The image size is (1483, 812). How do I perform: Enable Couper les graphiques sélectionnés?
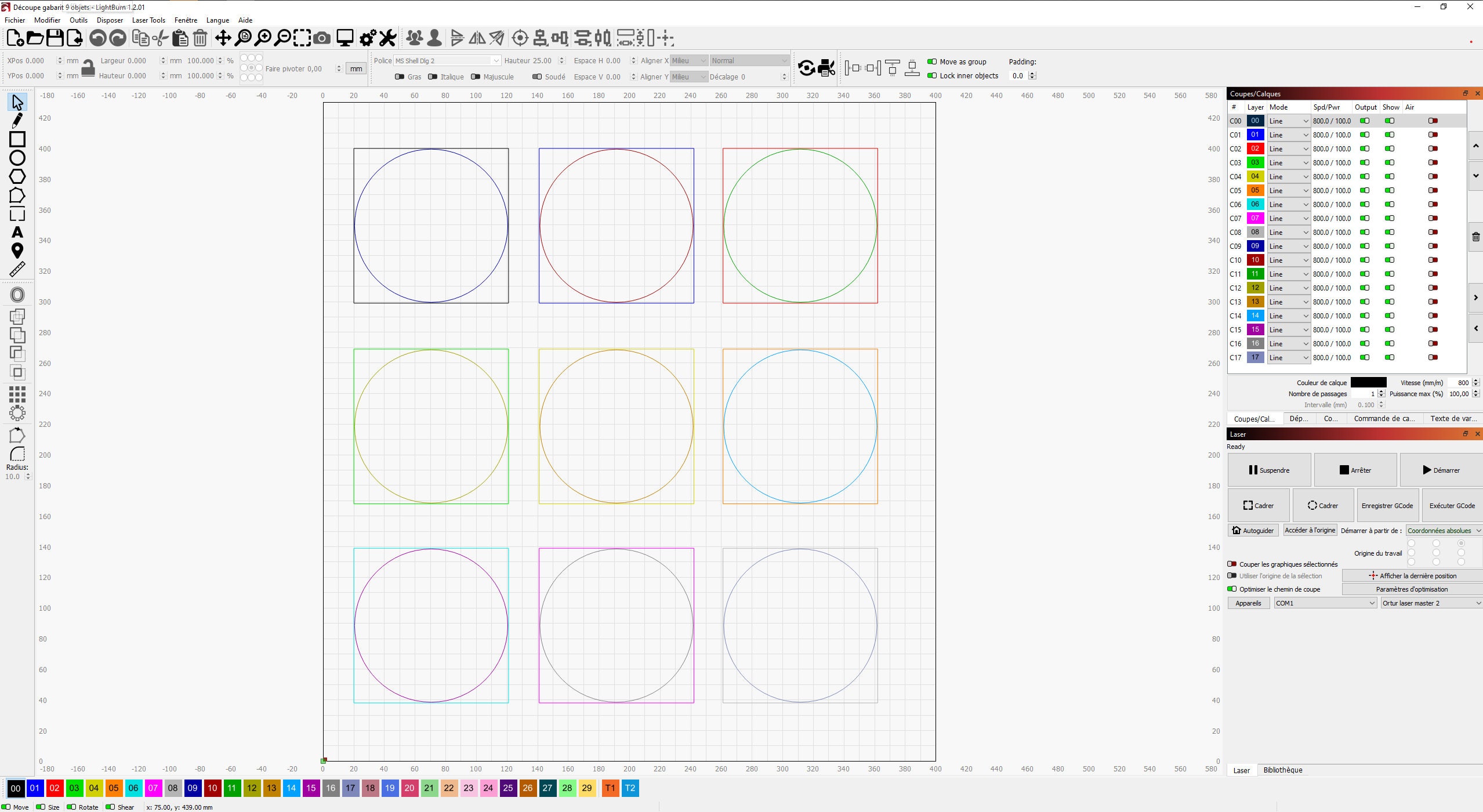[1231, 564]
